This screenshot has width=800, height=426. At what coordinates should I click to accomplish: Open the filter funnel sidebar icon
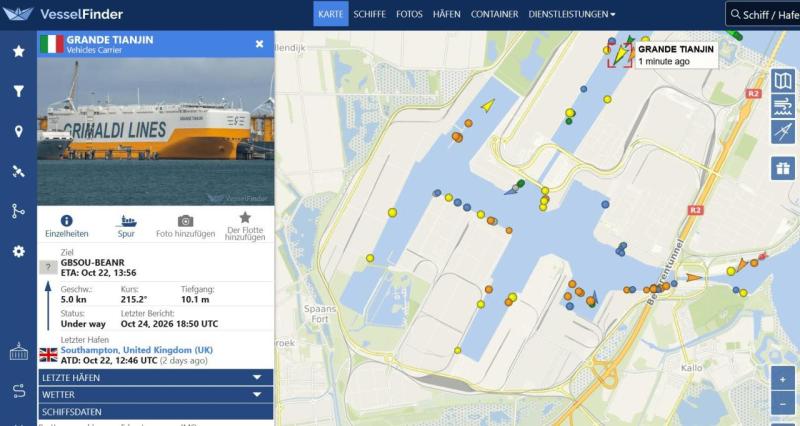18,91
